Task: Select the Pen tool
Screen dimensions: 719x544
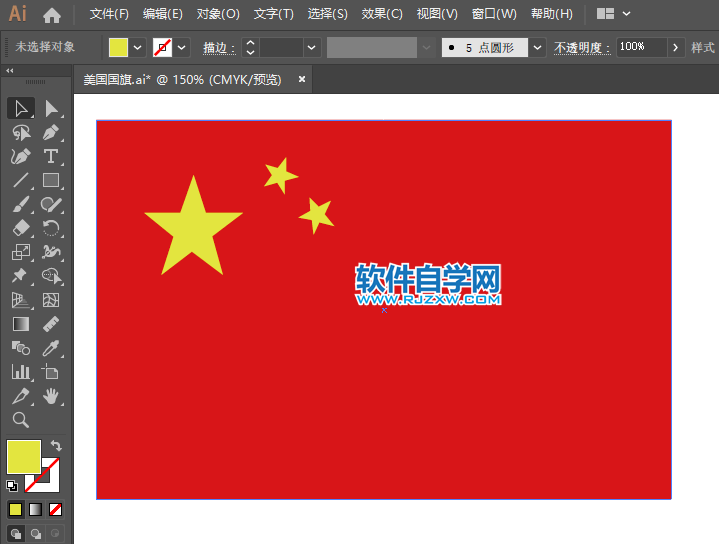Action: [x=51, y=133]
